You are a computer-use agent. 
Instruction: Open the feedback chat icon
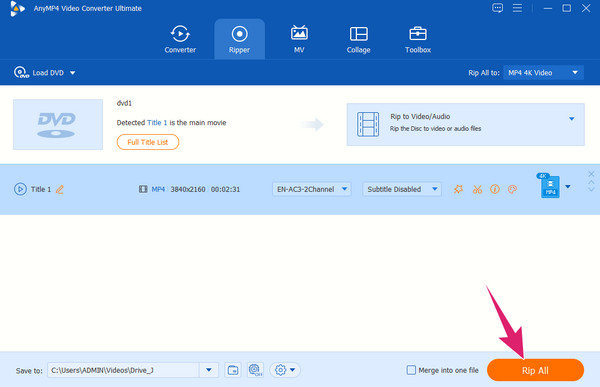[497, 8]
